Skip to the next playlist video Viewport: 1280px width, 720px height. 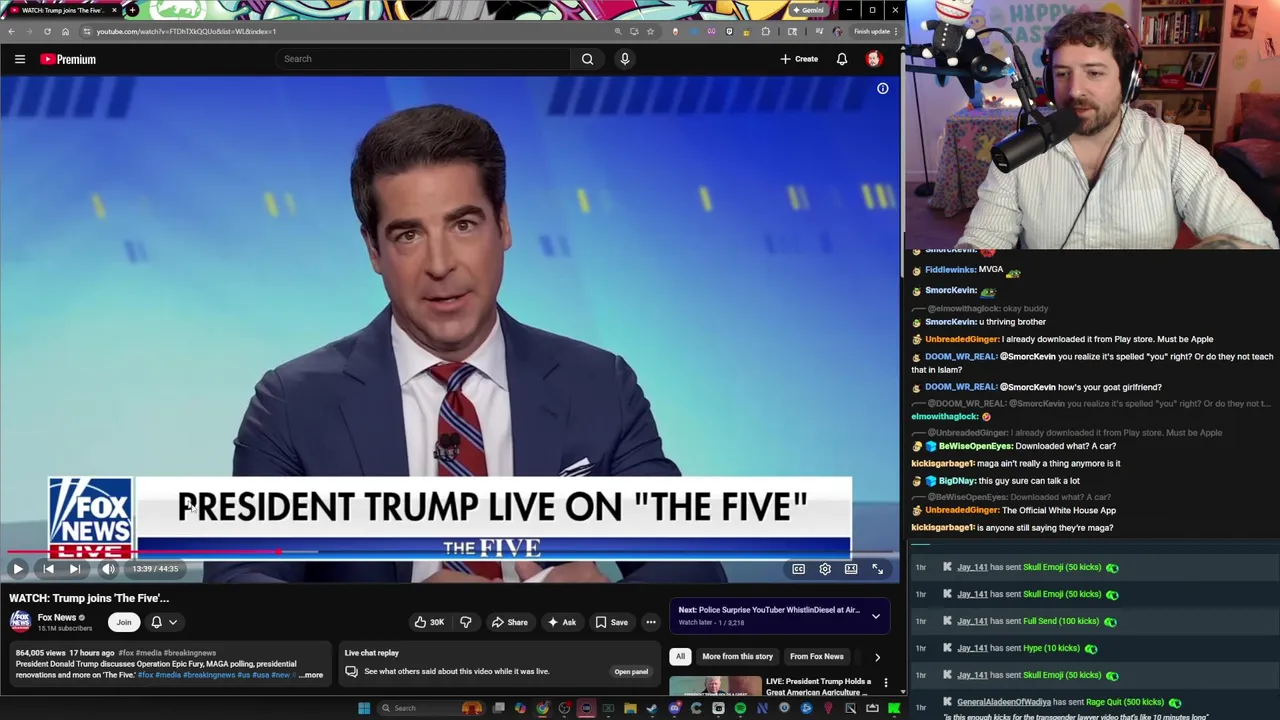point(74,569)
